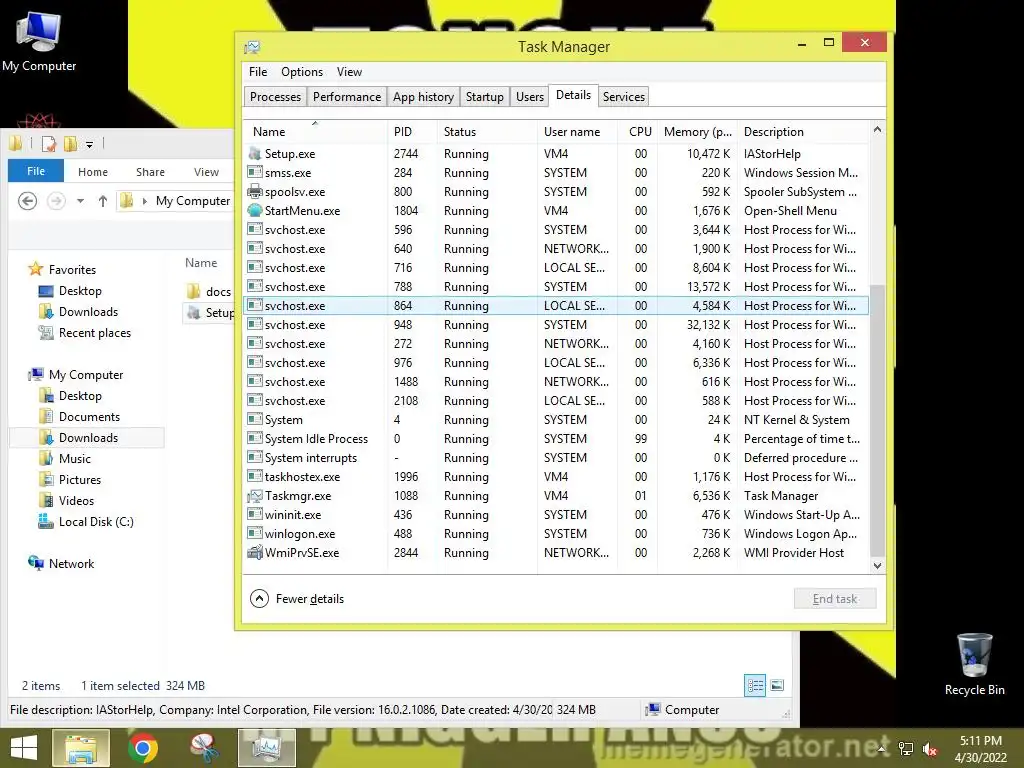Show hidden tray icons arrow
The width and height of the screenshot is (1024, 768).
point(882,749)
